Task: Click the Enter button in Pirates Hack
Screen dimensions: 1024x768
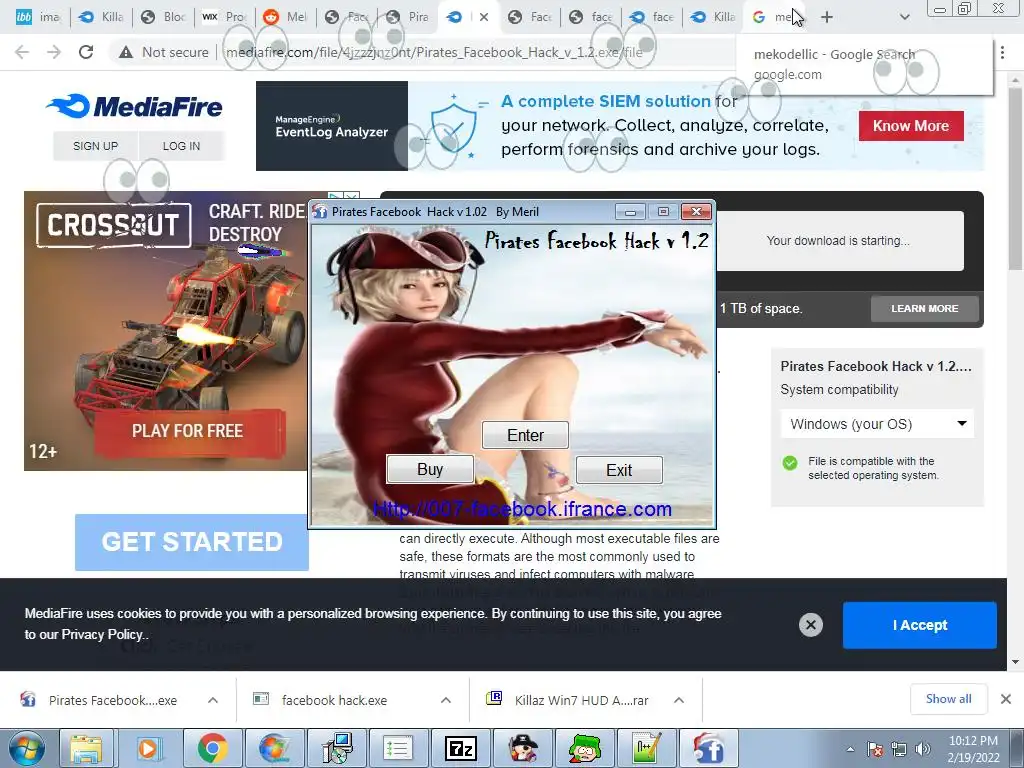Action: (525, 435)
